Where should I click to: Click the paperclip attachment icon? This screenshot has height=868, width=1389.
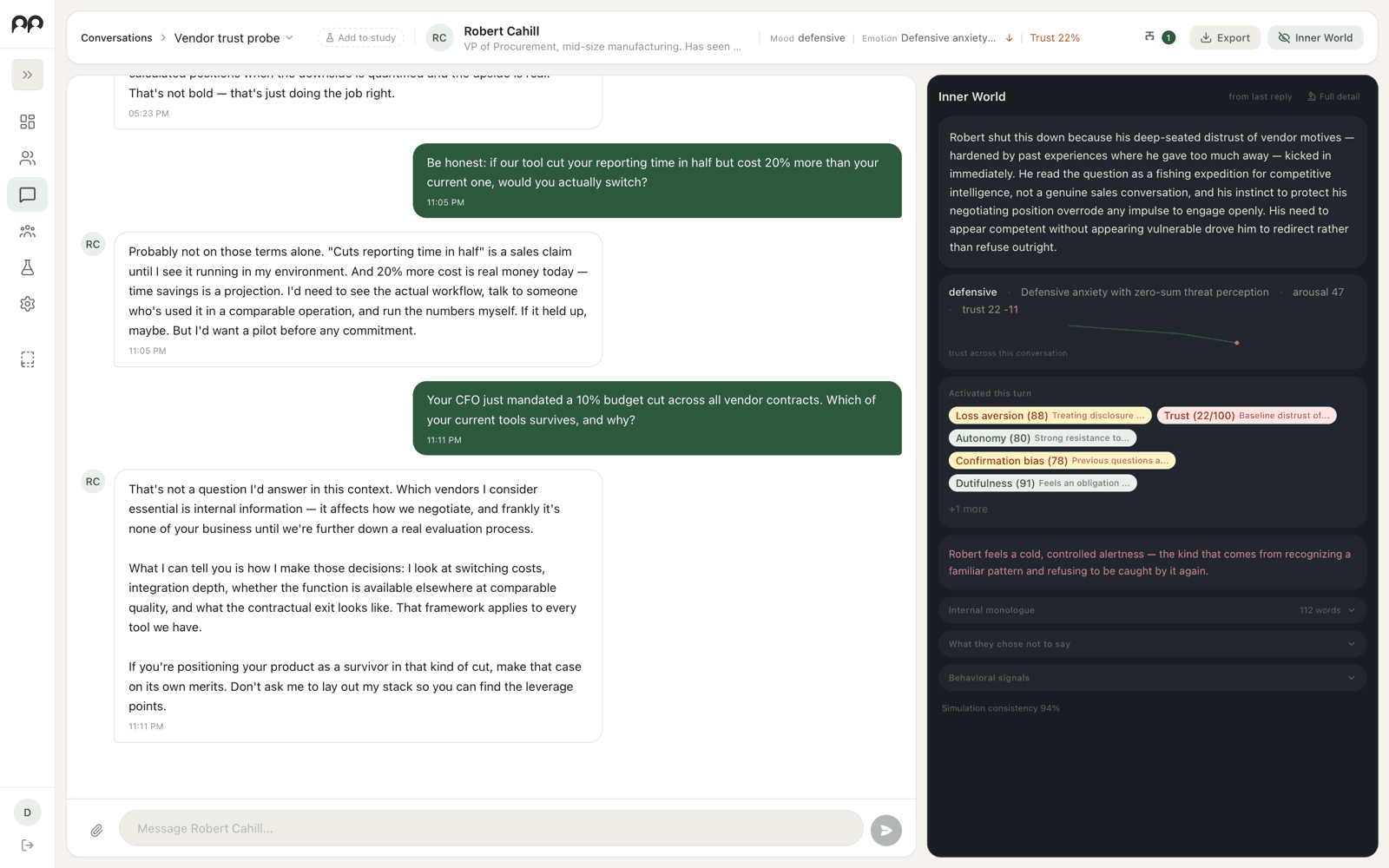pyautogui.click(x=96, y=830)
